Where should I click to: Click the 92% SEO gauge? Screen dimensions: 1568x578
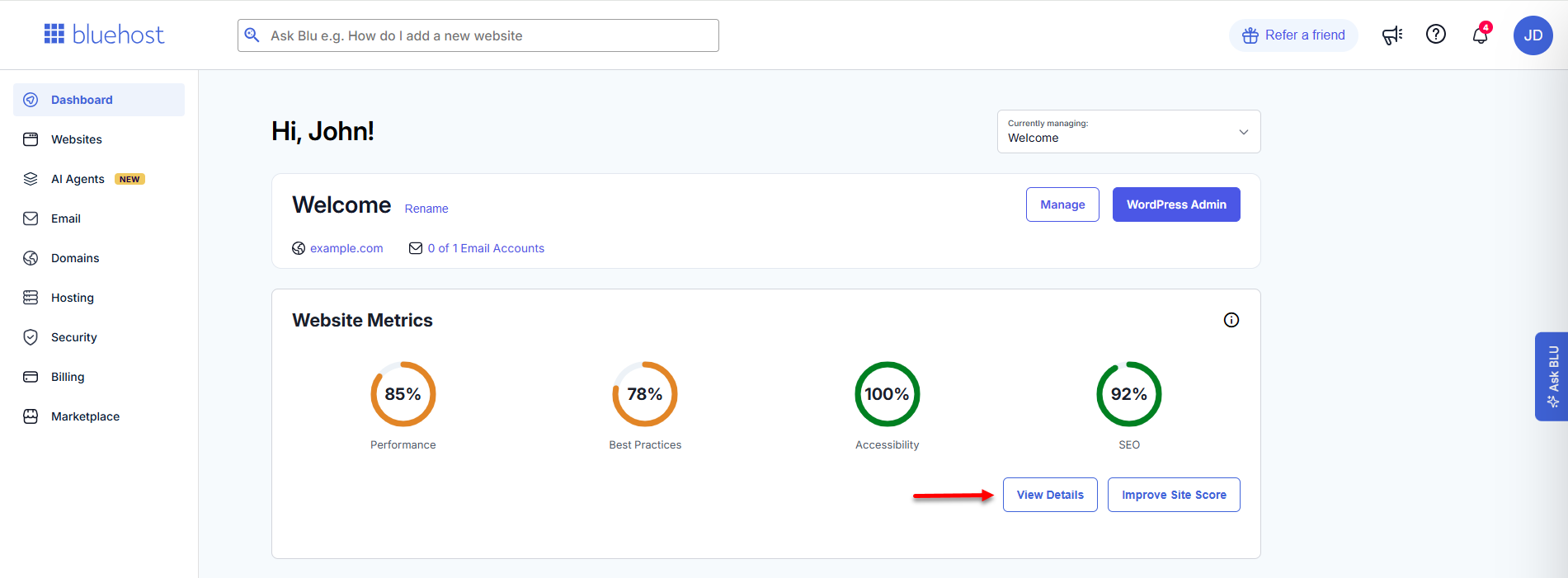tap(1129, 394)
